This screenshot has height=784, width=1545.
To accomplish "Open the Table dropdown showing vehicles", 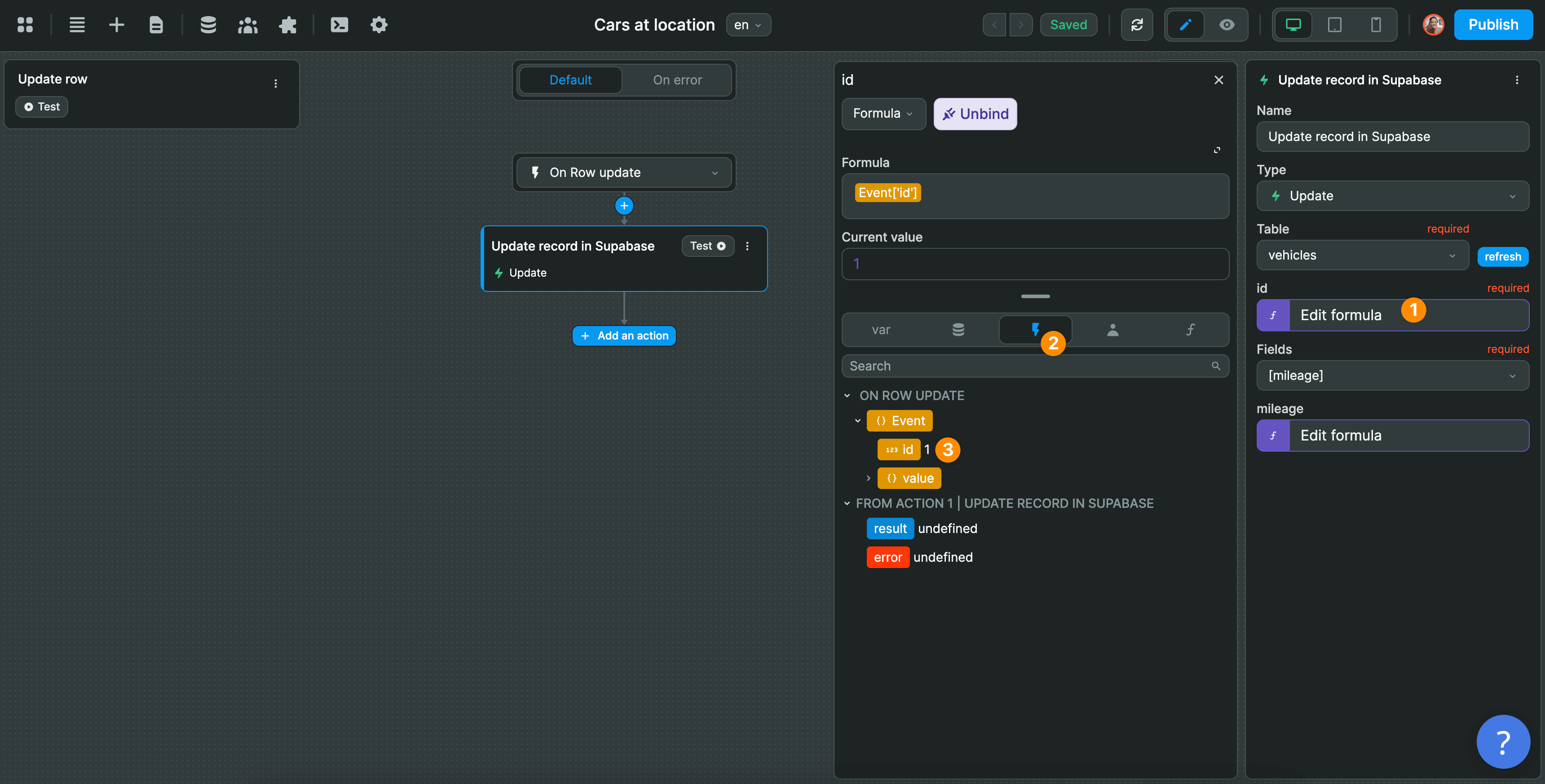I will 1362,255.
